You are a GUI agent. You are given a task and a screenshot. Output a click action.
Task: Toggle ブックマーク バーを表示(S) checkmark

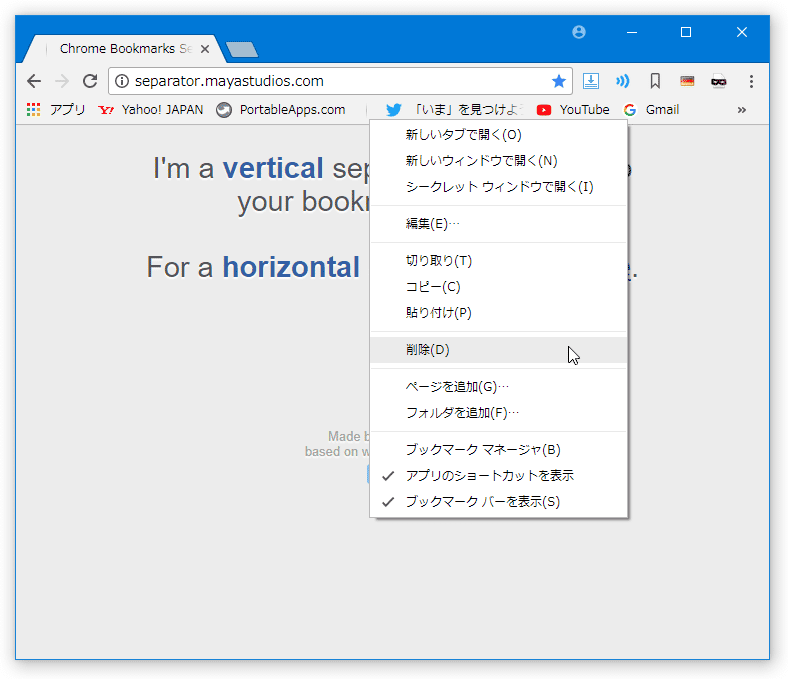click(499, 502)
